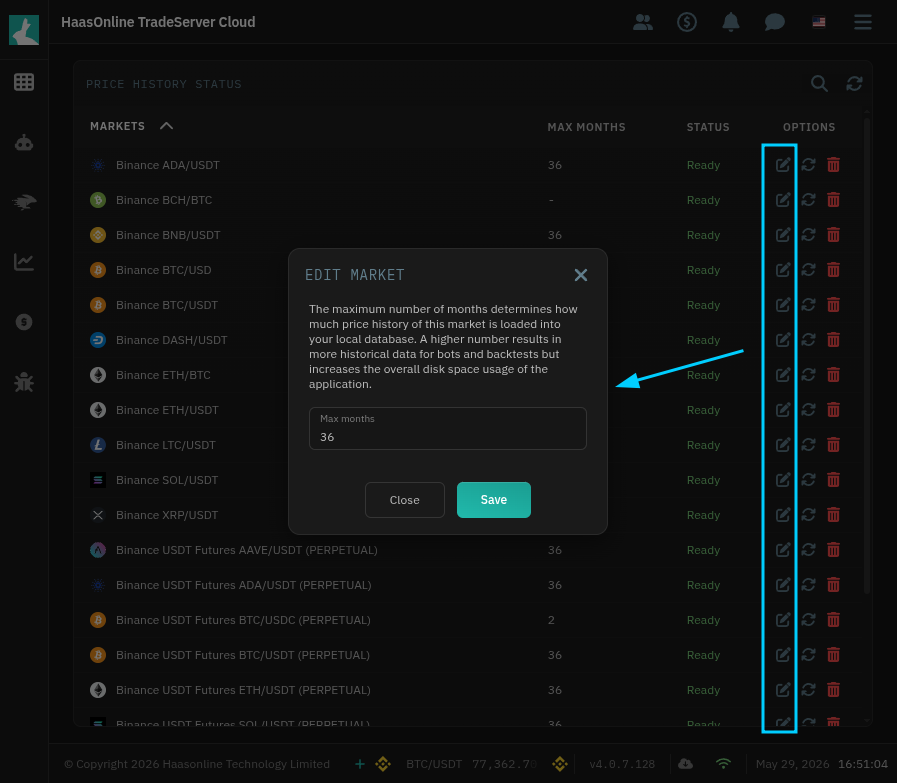
Task: Click the Close button in dialog
Action: (x=404, y=500)
